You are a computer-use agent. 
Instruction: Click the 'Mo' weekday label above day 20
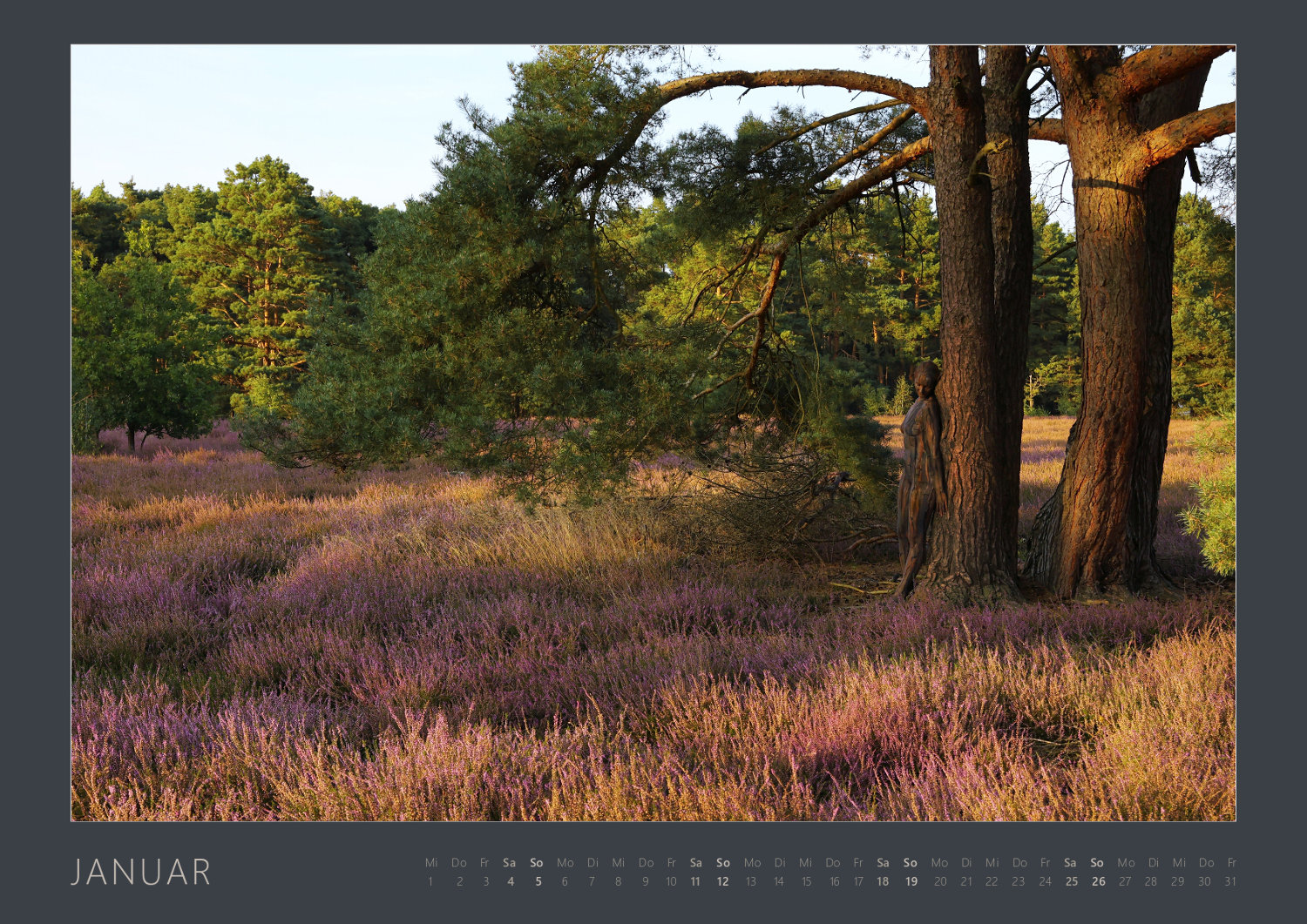click(939, 862)
